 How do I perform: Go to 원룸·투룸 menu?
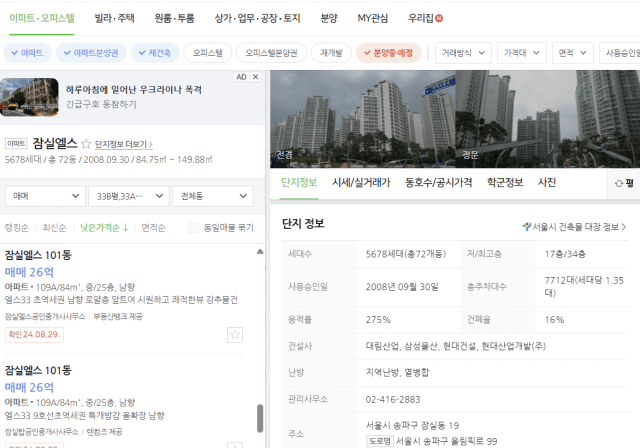[x=174, y=18]
